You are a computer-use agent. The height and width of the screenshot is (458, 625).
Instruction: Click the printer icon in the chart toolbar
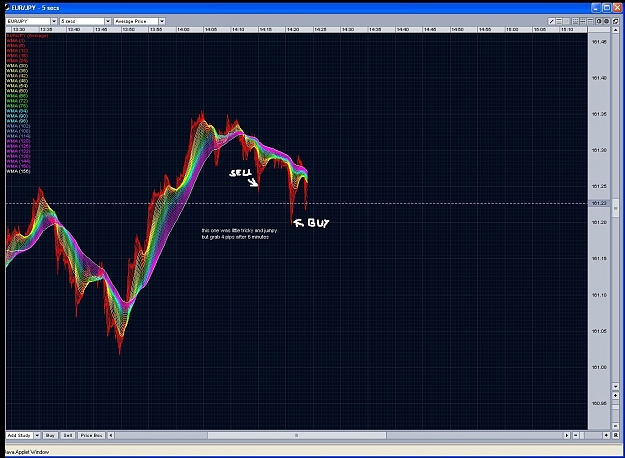607,21
